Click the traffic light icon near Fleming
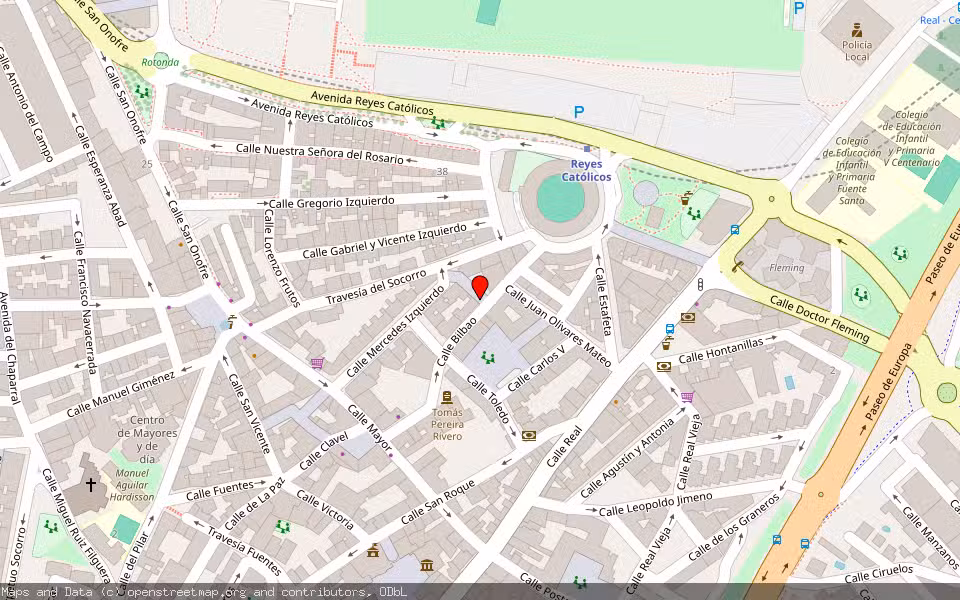Viewport: 960px width, 600px height. coord(700,285)
